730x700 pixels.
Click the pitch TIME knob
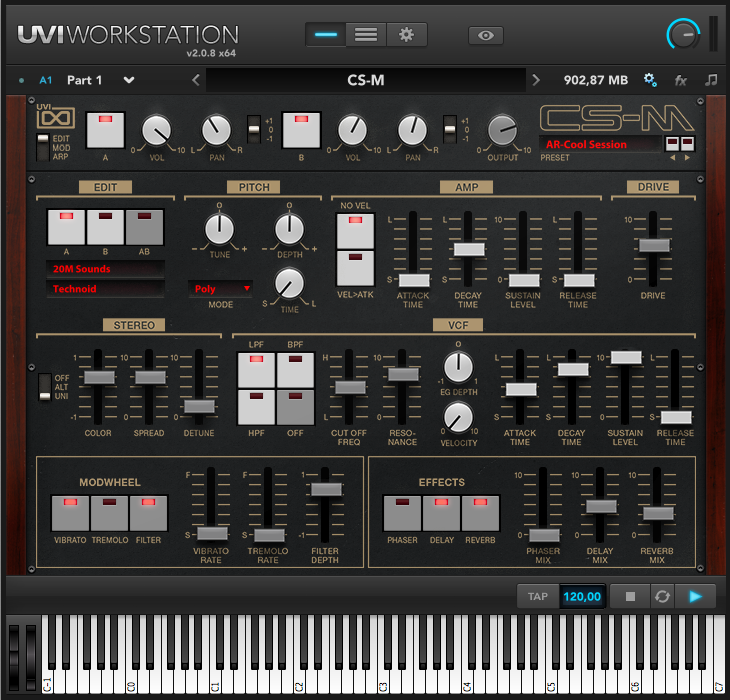point(289,283)
